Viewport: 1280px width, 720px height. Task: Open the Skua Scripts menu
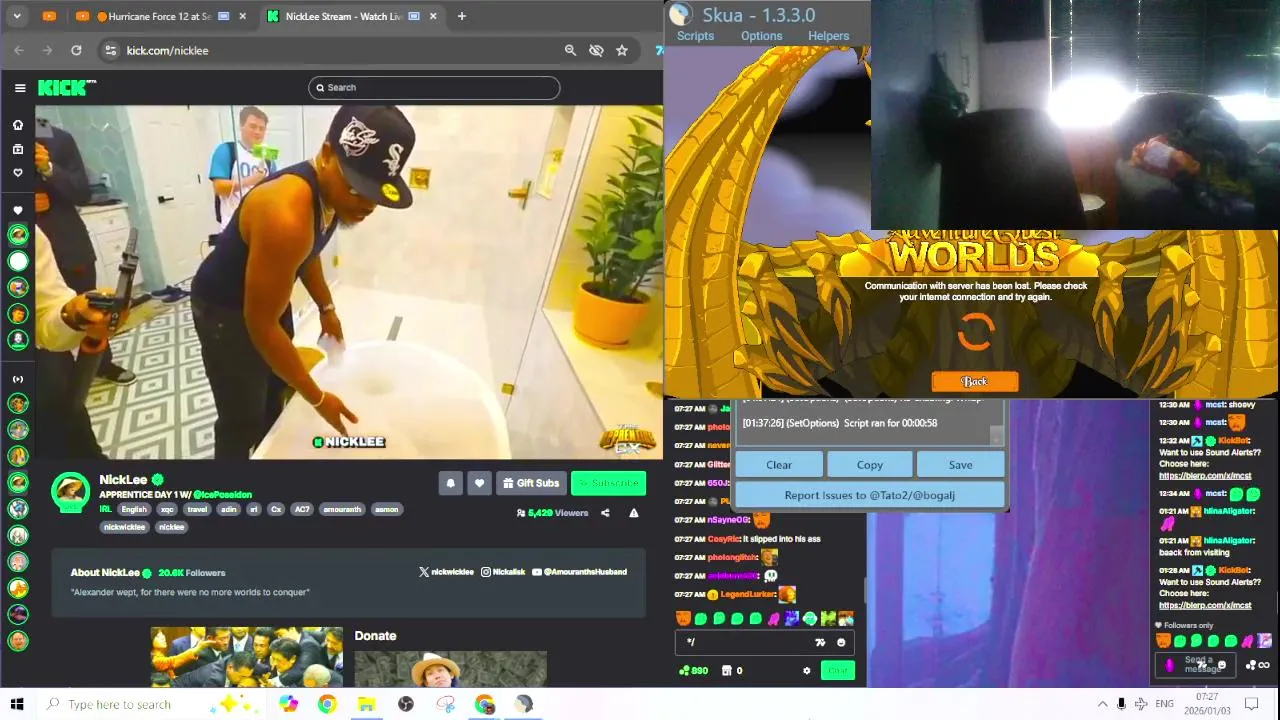(x=695, y=36)
